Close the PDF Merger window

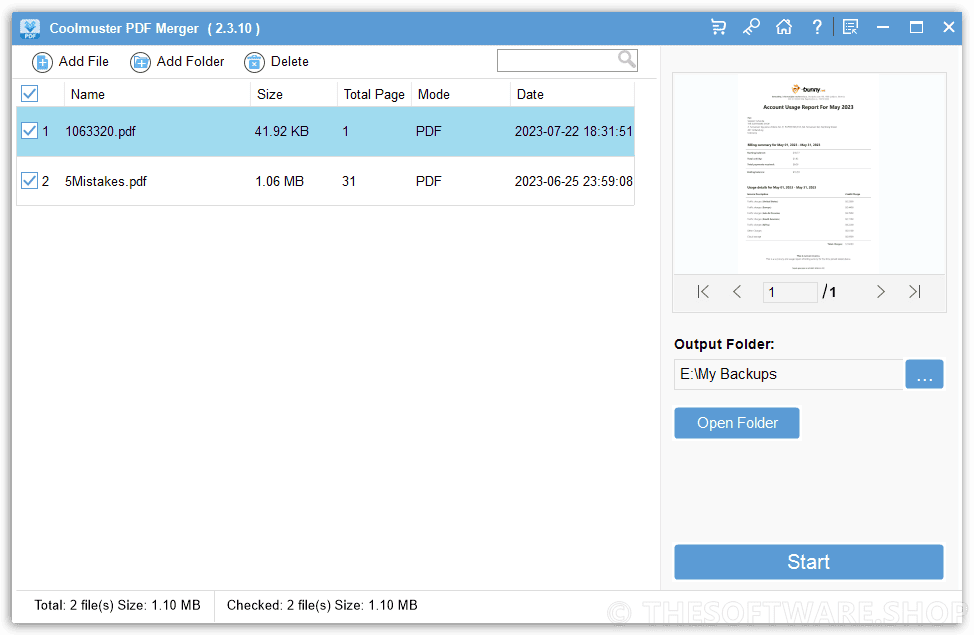[949, 27]
